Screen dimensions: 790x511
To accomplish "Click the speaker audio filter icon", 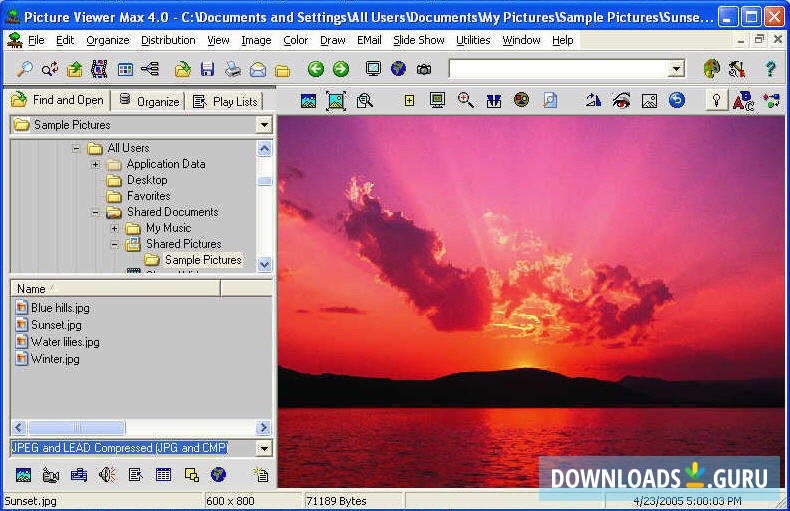I will point(107,474).
